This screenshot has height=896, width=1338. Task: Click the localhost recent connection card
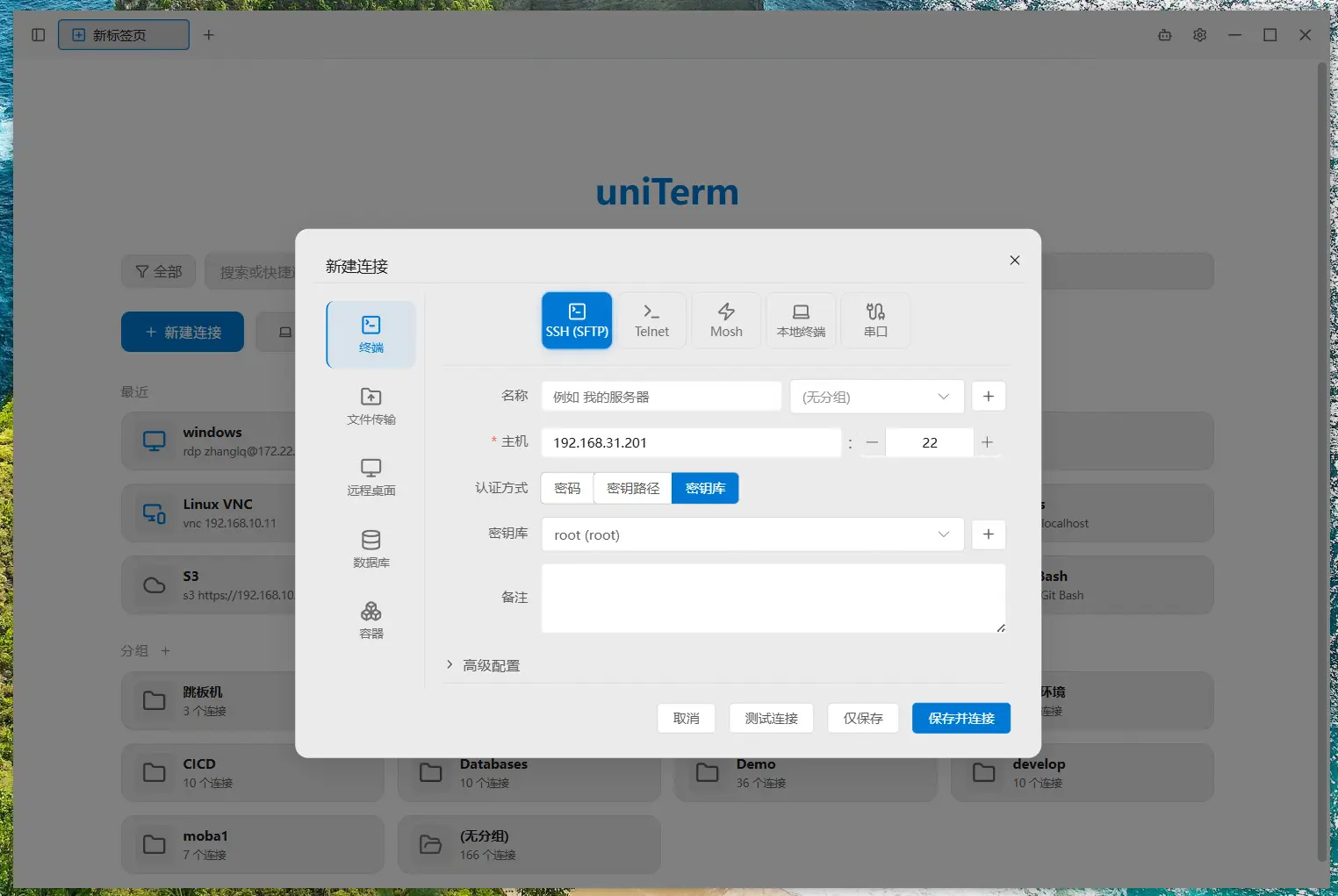[x=1127, y=513]
